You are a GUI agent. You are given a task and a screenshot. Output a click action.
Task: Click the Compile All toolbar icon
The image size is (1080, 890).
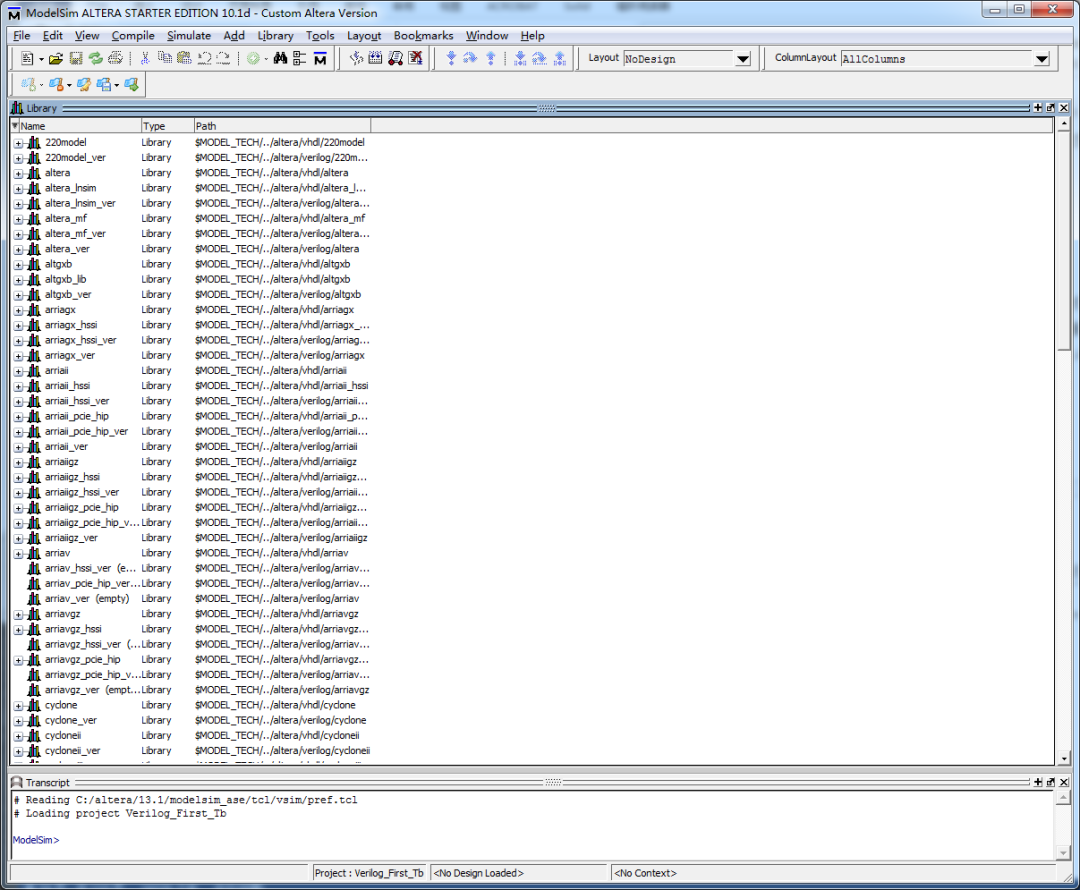(x=375, y=59)
